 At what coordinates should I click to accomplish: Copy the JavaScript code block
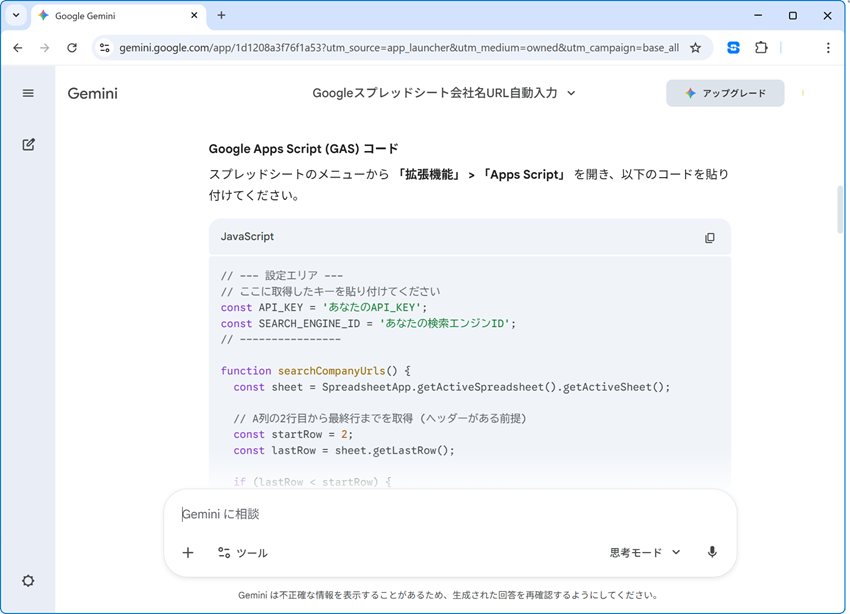coord(710,237)
